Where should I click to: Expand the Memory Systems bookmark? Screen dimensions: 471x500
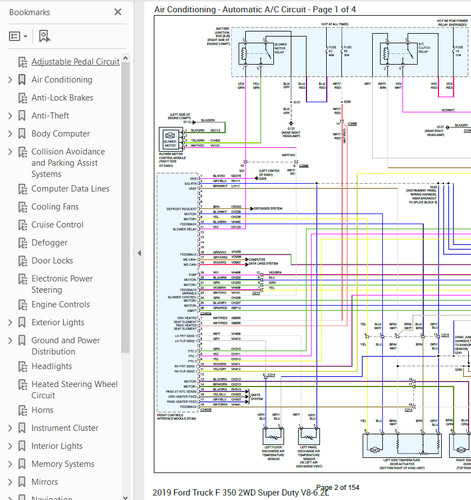click(x=10, y=464)
